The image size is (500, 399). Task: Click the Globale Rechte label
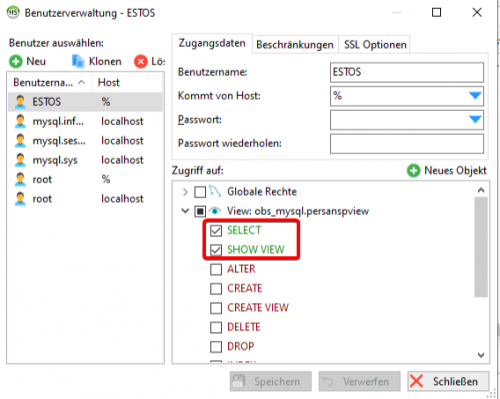(x=262, y=192)
